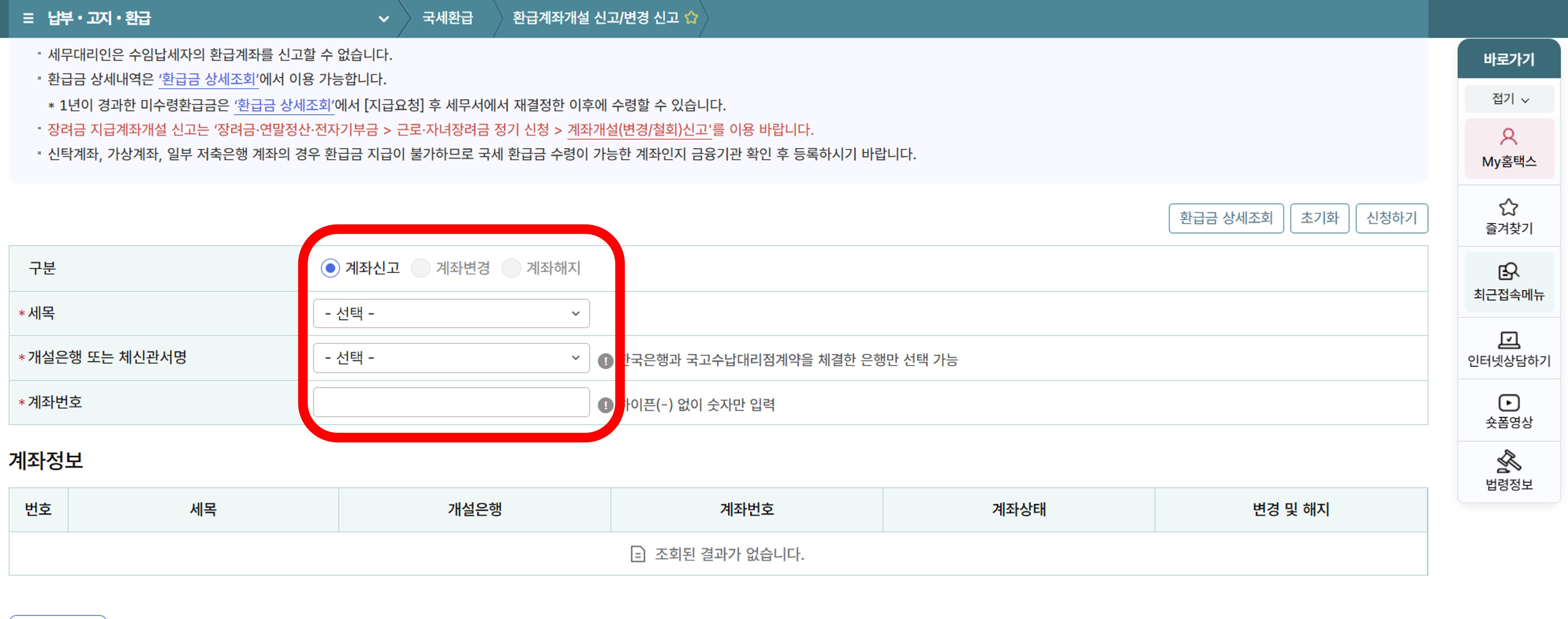The height and width of the screenshot is (619, 1568).
Task: Select the 계좌해지 radio button
Action: tap(511, 268)
